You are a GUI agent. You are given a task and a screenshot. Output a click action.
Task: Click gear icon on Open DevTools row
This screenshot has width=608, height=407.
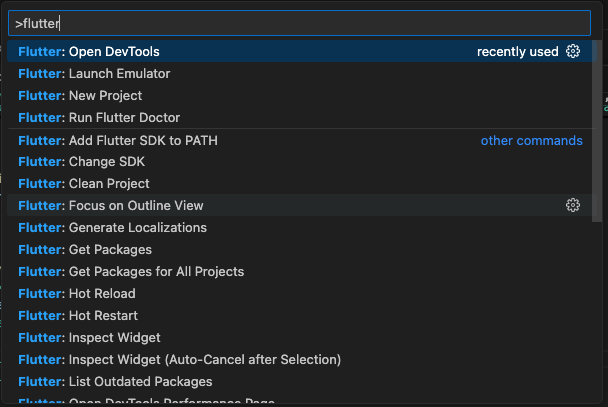tap(573, 51)
